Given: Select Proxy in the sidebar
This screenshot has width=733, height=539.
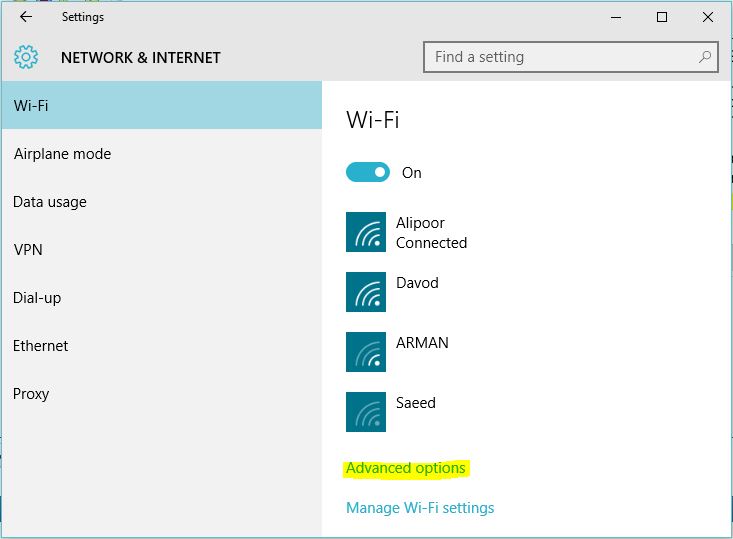Looking at the screenshot, I should [31, 394].
